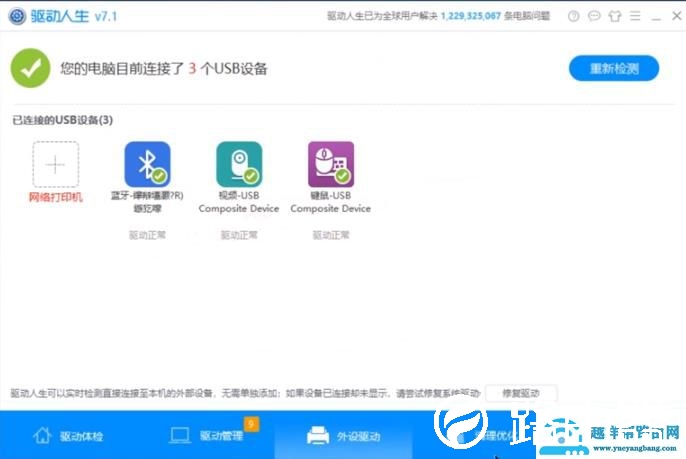Open the hamburger main menu
The height and width of the screenshot is (459, 686).
(x=635, y=16)
